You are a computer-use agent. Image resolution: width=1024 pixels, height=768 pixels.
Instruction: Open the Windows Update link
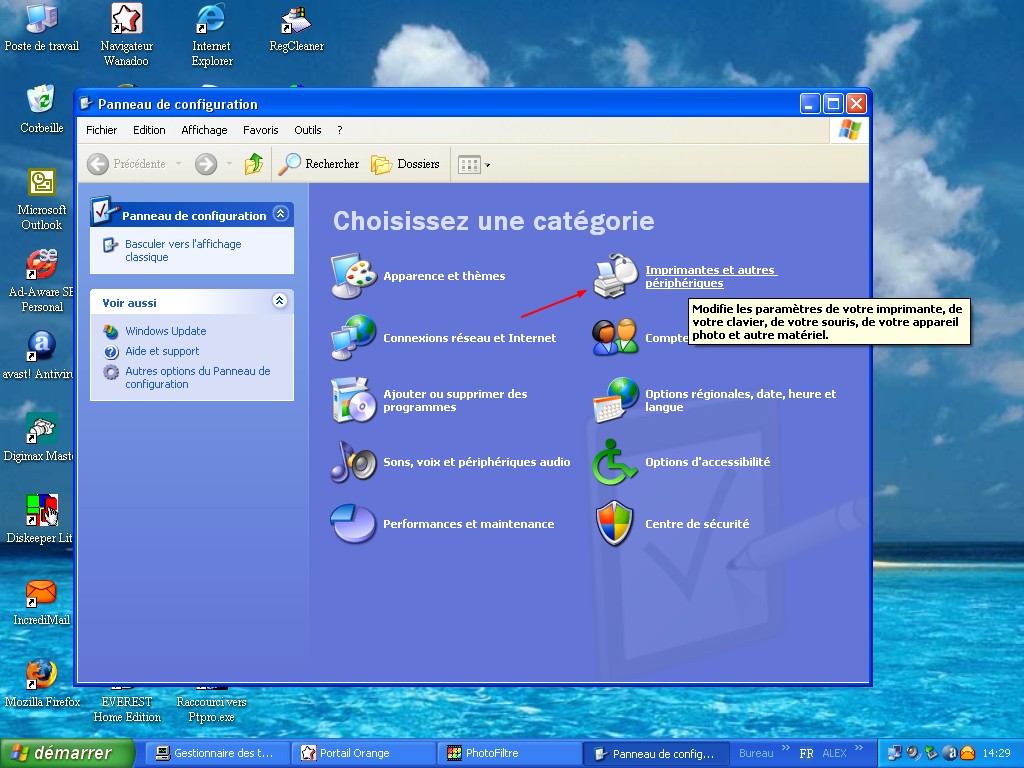[x=165, y=331]
